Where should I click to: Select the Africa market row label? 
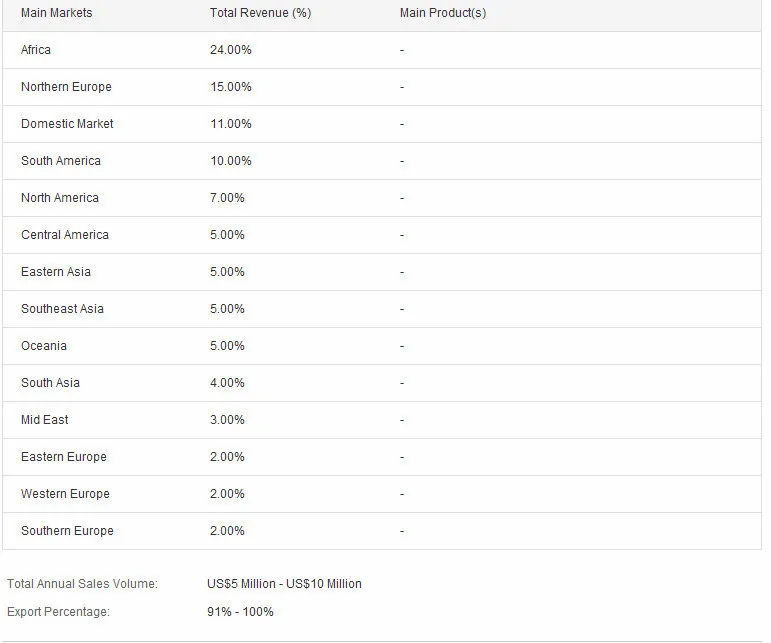coord(36,50)
